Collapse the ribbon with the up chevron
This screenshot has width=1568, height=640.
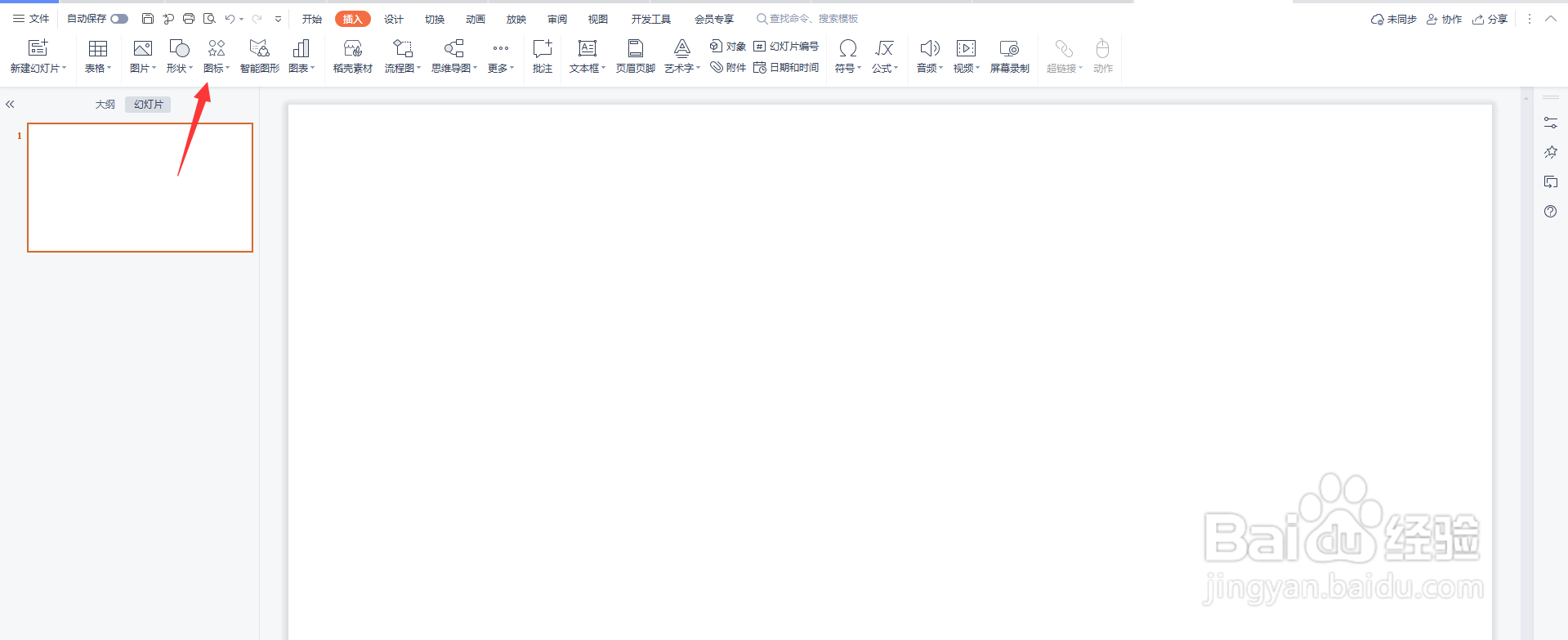coord(1551,19)
